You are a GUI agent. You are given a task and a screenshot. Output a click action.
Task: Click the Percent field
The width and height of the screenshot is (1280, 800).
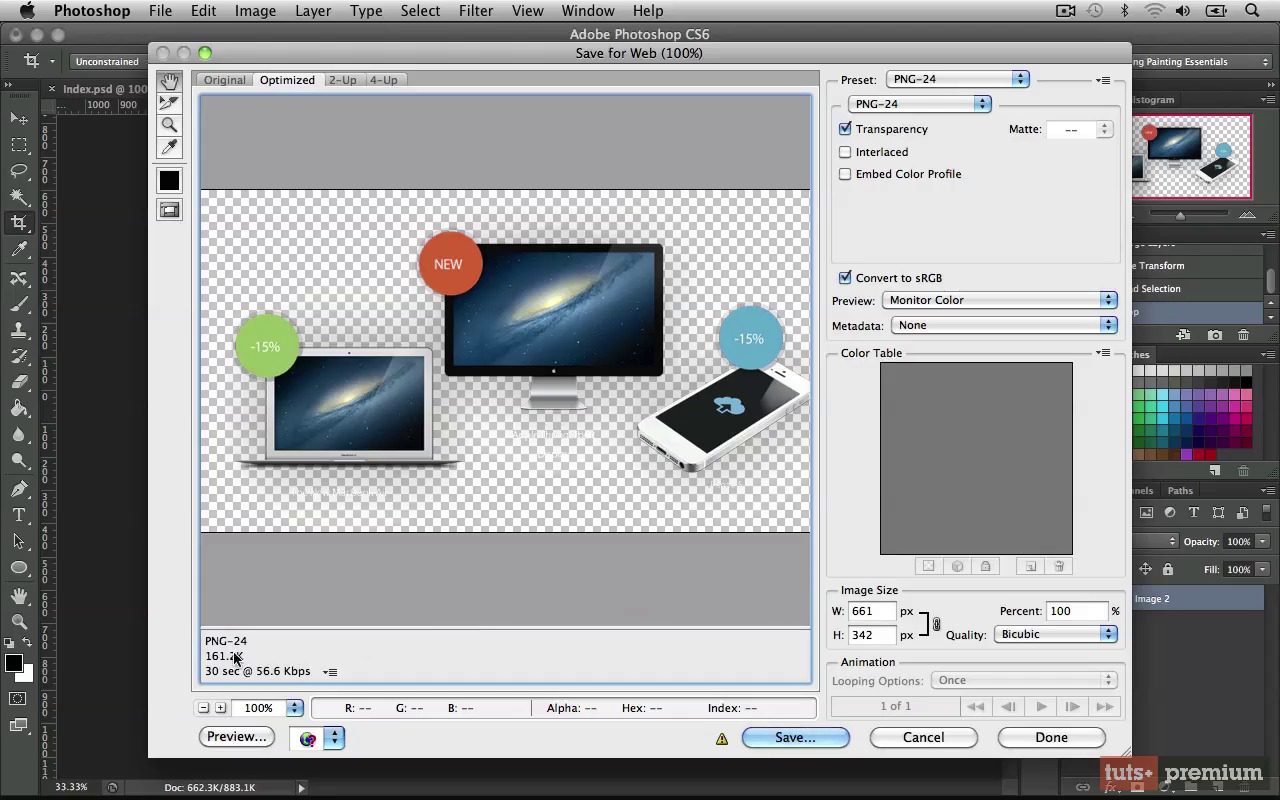(x=1077, y=611)
